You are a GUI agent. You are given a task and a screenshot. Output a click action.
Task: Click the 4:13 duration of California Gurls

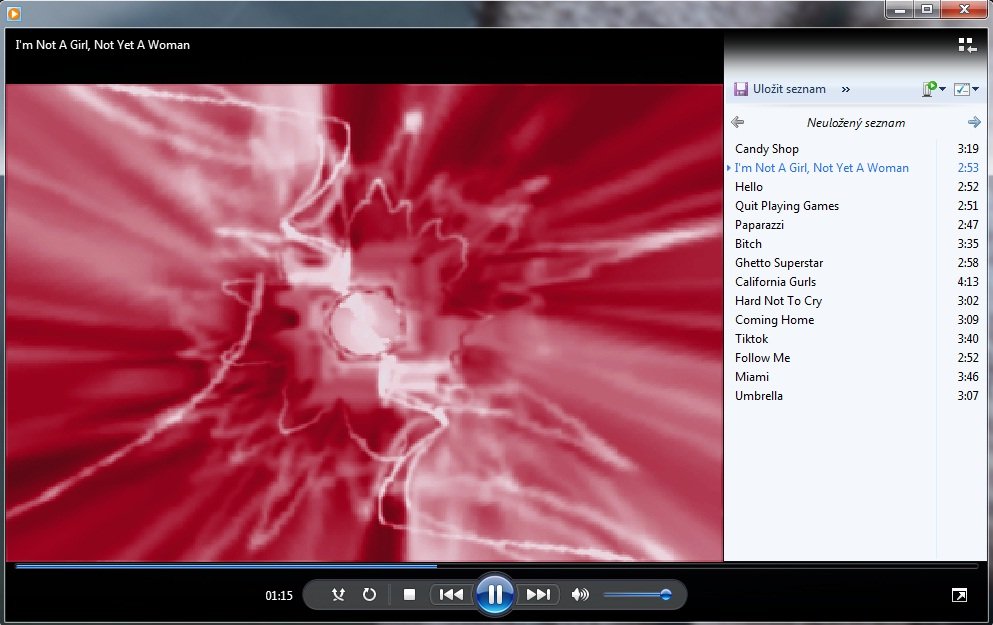coord(968,282)
